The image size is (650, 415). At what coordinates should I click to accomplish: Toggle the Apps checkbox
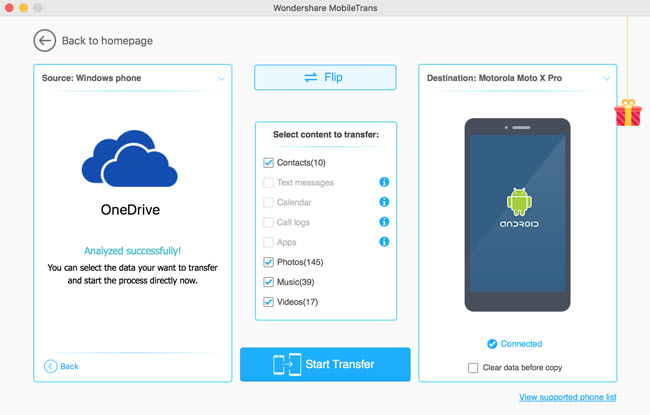pyautogui.click(x=269, y=242)
